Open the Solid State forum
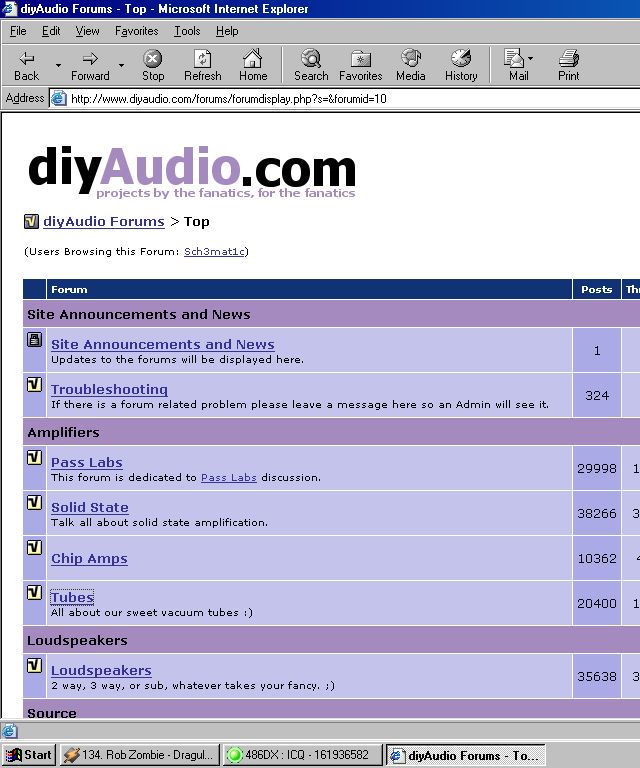640x768 pixels. (x=90, y=507)
